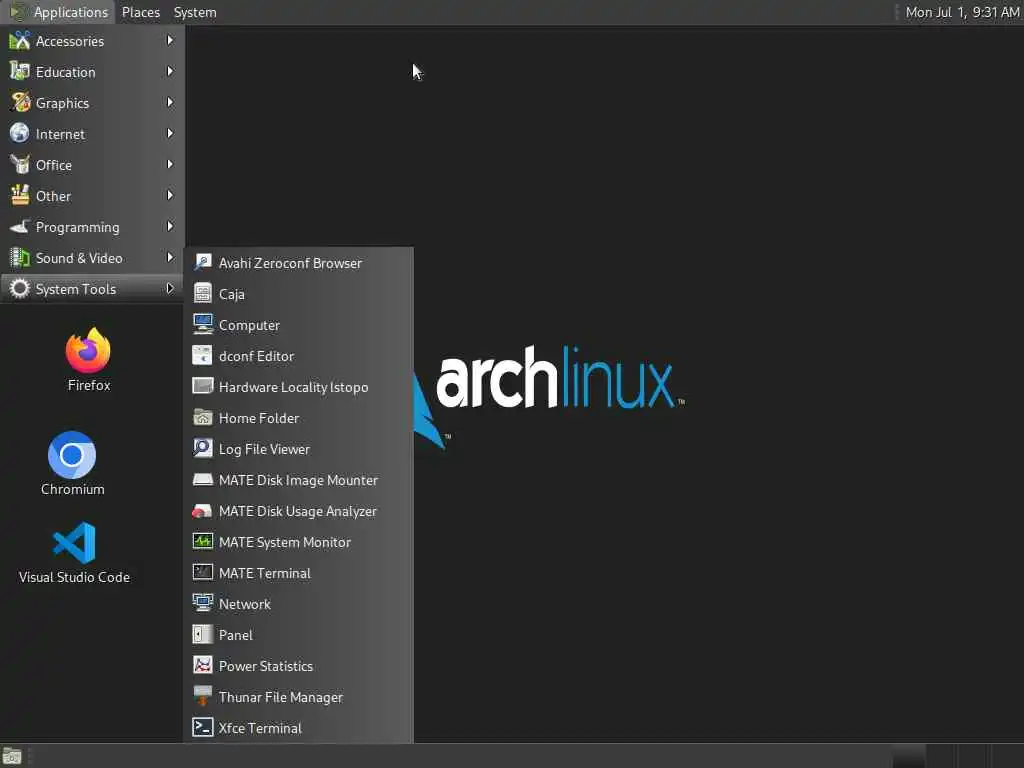Select the Education menu category

(x=92, y=72)
